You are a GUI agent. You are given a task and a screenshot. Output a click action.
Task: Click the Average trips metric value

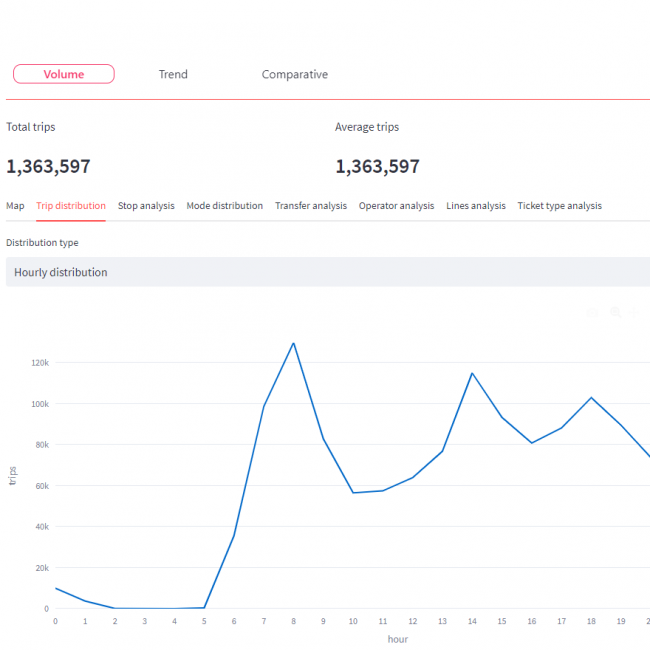[x=377, y=167]
